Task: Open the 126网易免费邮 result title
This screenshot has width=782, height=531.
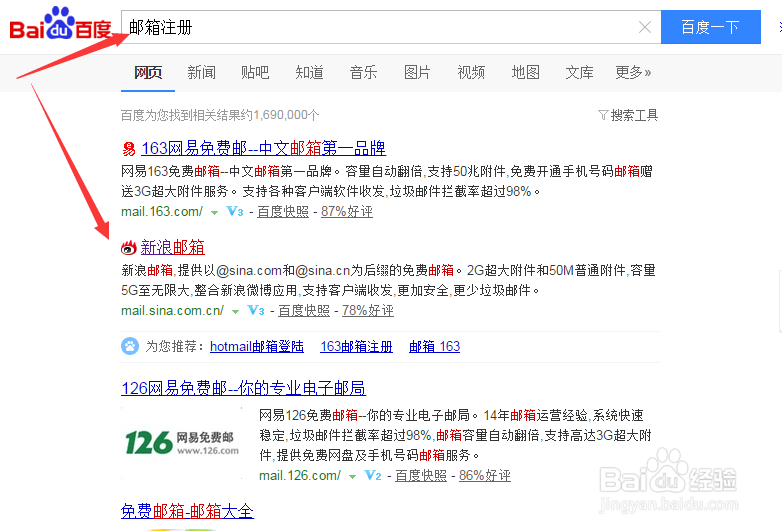Action: click(243, 388)
